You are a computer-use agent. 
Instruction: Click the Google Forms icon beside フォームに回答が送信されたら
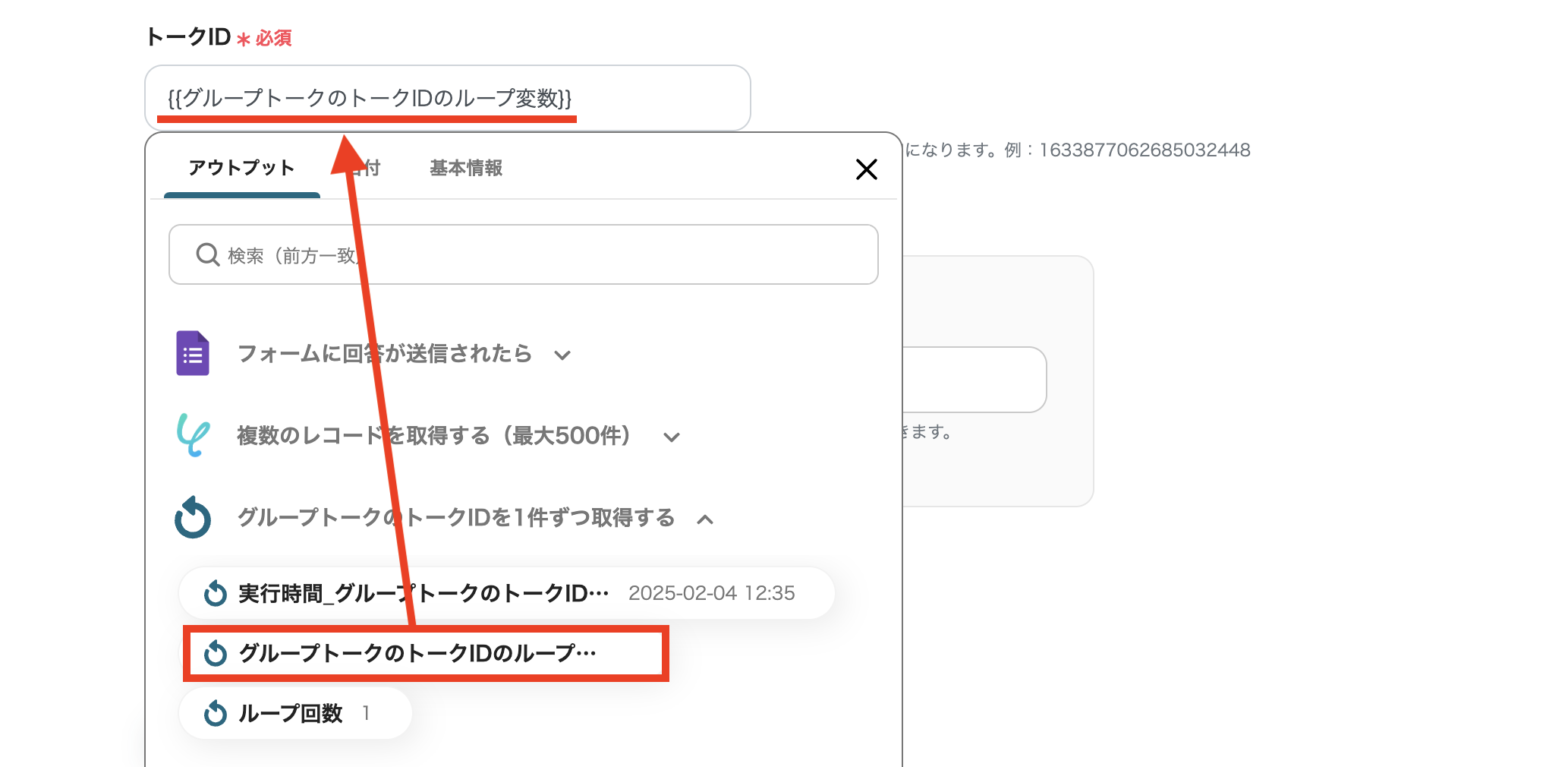click(x=193, y=354)
